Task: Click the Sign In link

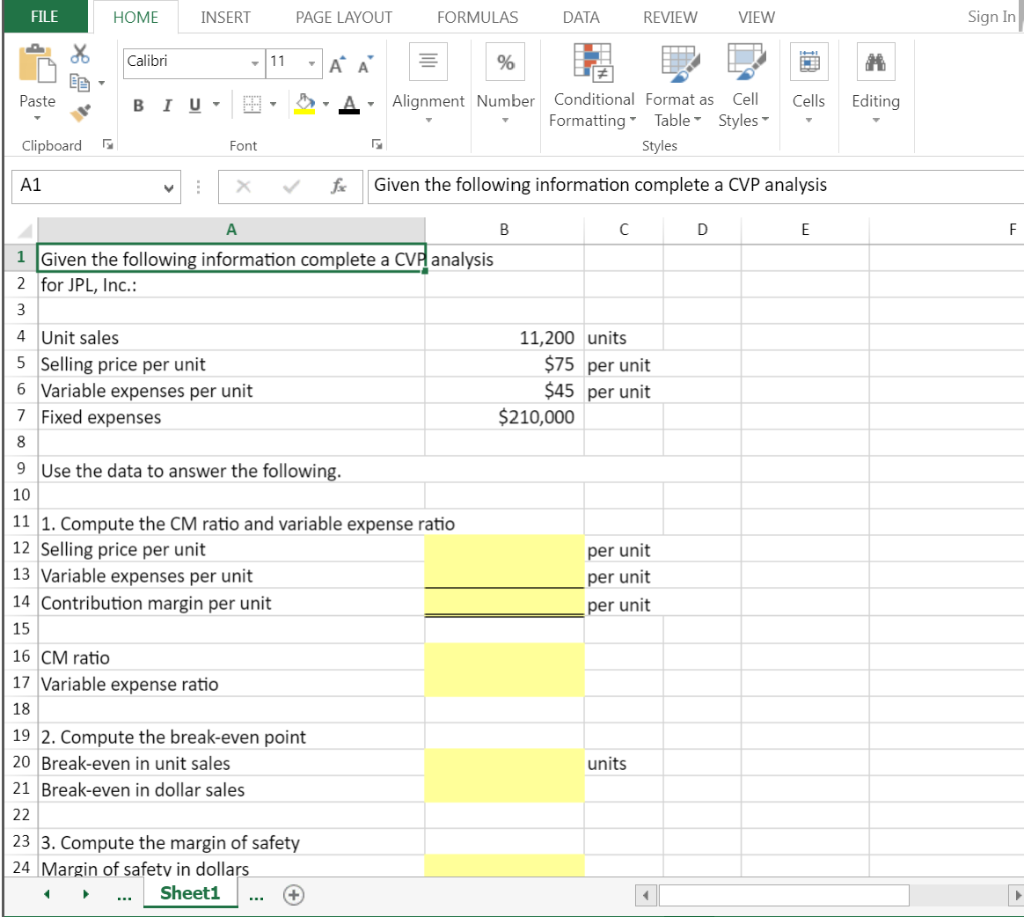Action: click(991, 17)
